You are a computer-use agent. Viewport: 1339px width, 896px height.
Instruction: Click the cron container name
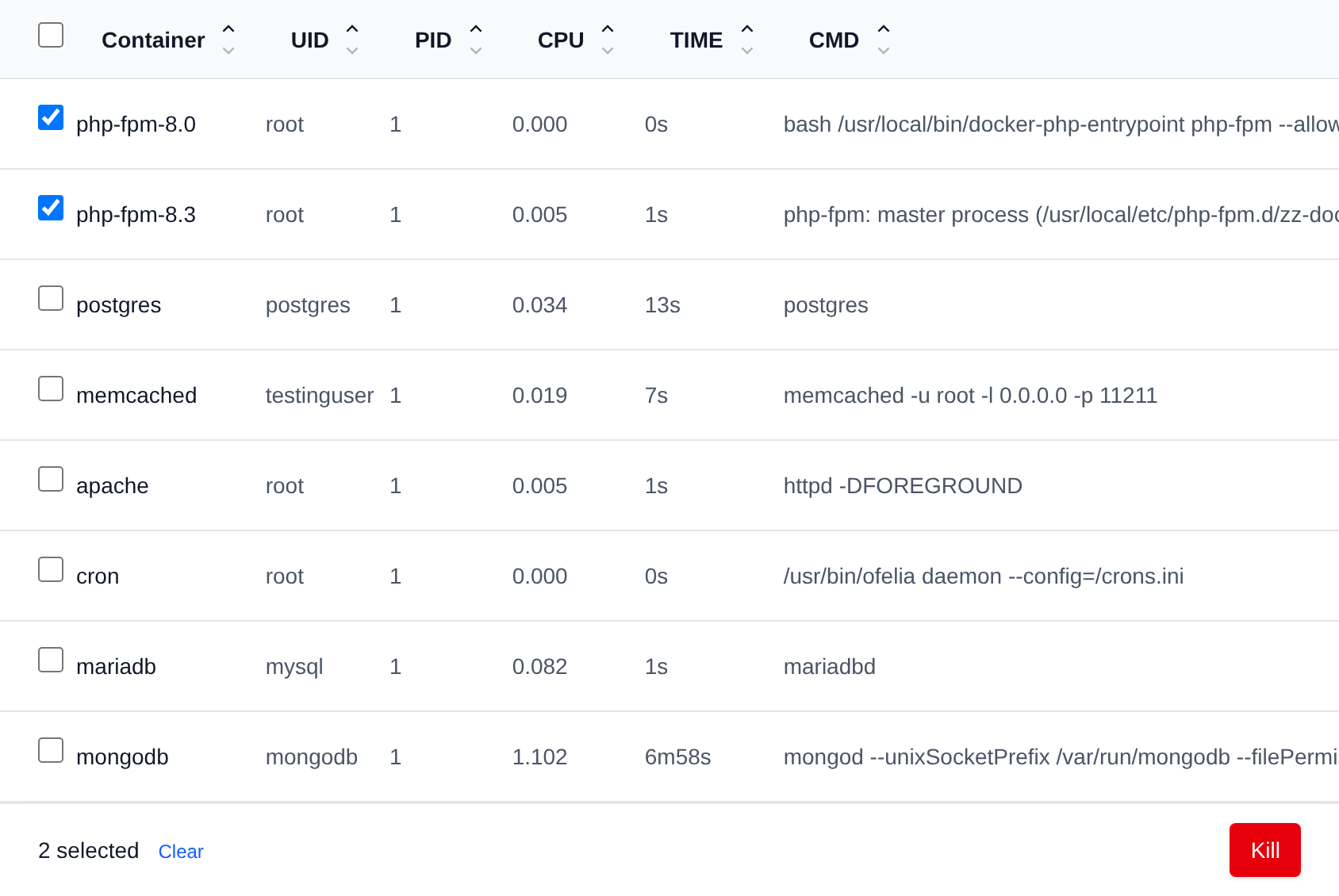[x=98, y=576]
